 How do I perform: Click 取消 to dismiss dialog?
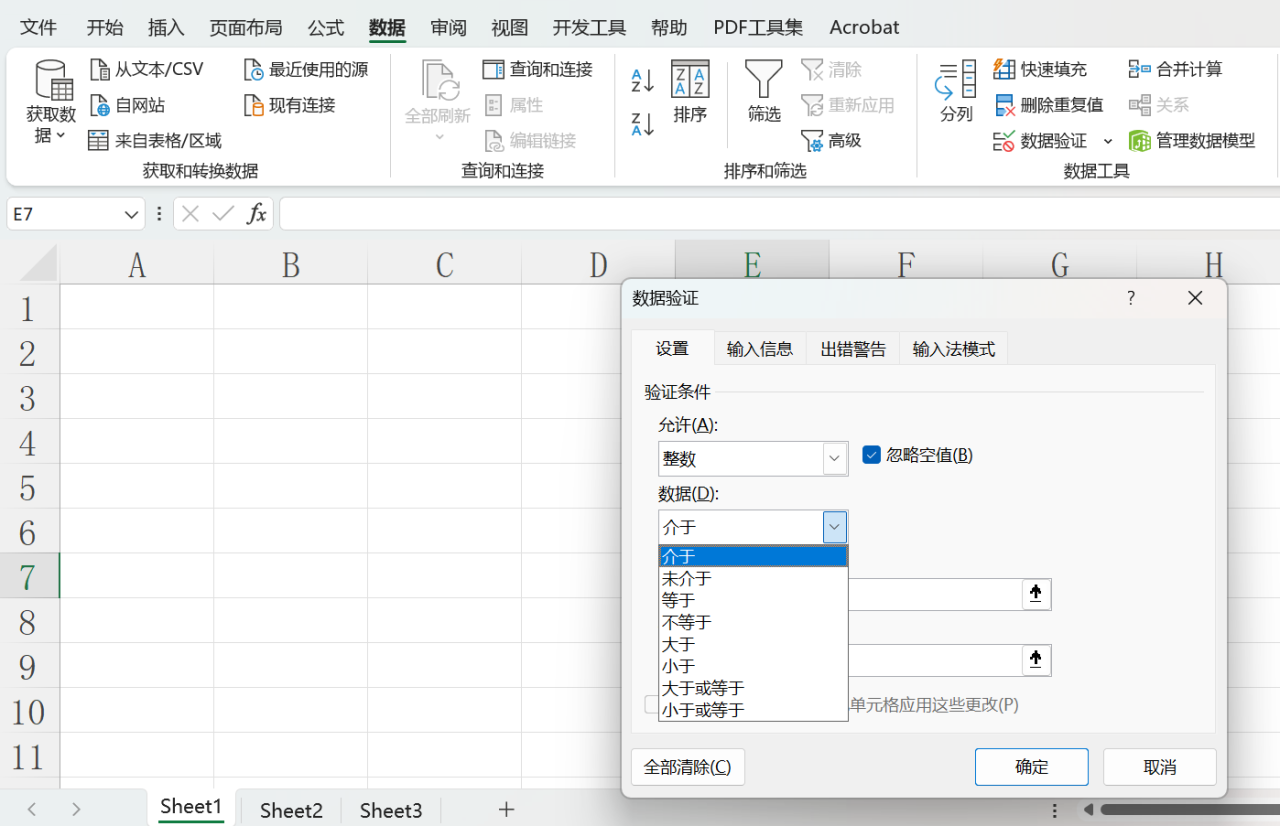(1160, 767)
